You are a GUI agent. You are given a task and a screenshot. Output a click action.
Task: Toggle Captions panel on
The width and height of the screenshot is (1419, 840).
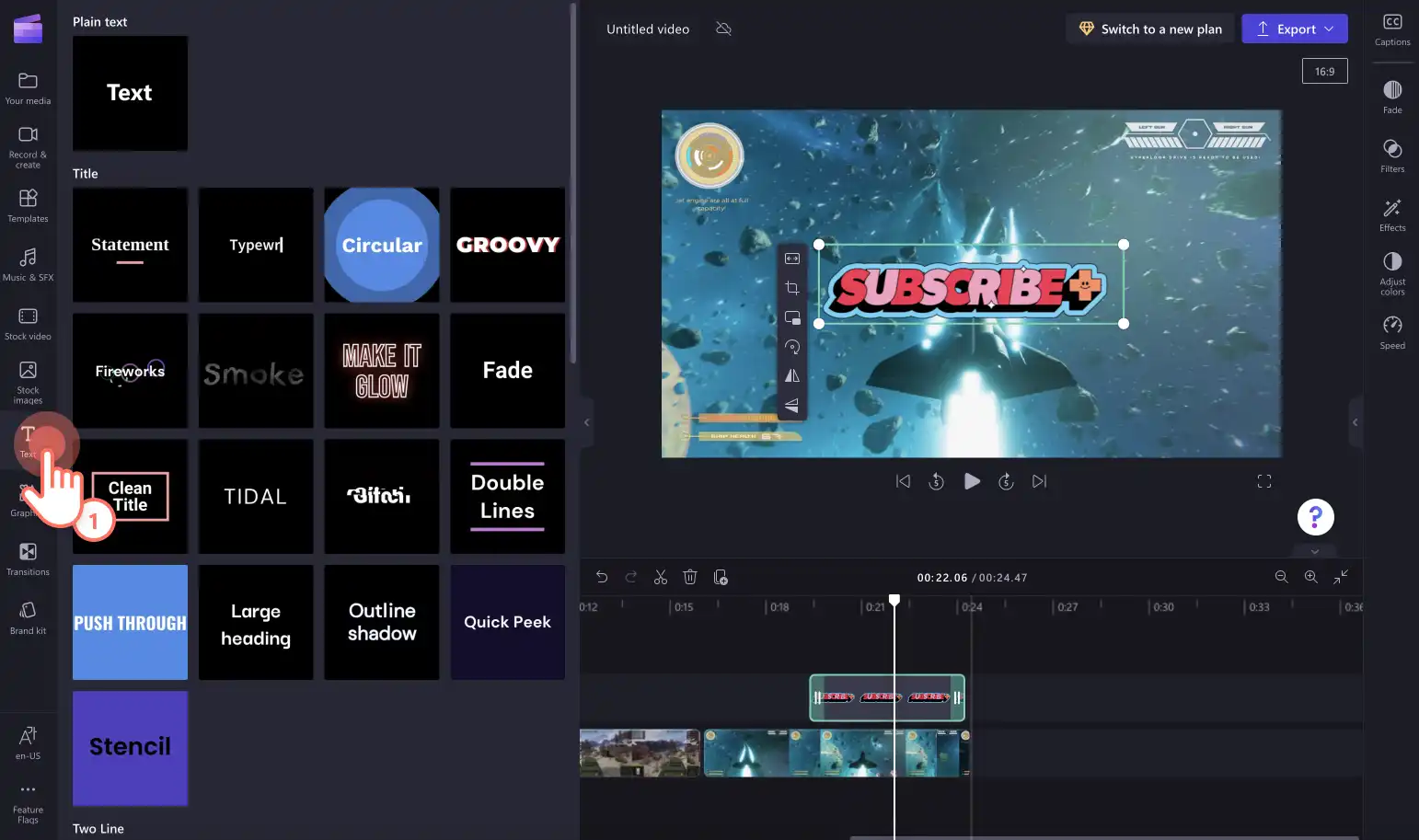[x=1392, y=29]
